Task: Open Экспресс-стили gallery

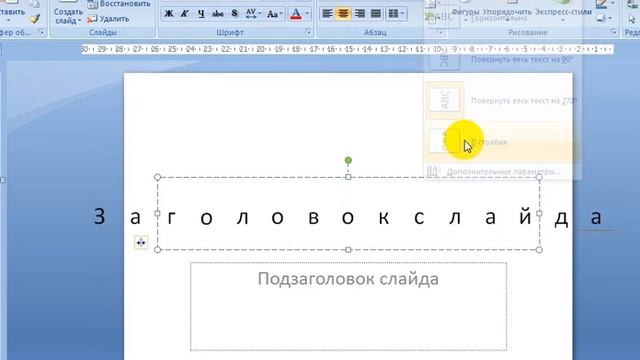Action: pos(563,12)
